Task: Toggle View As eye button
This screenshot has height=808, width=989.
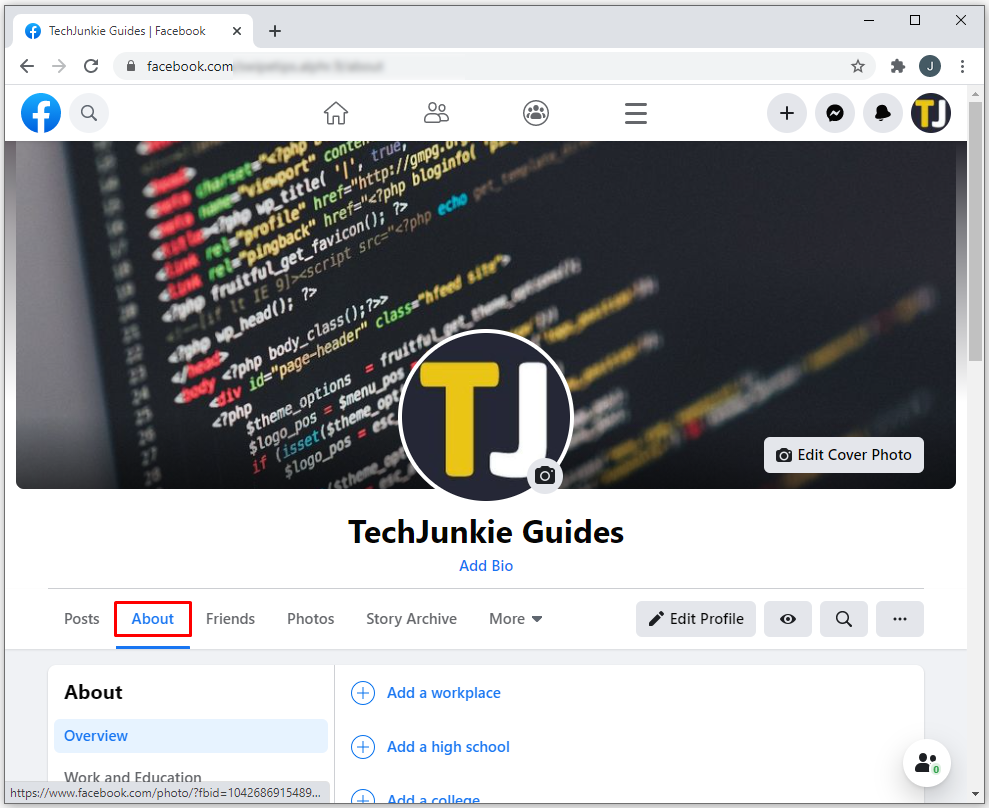Action: [788, 619]
